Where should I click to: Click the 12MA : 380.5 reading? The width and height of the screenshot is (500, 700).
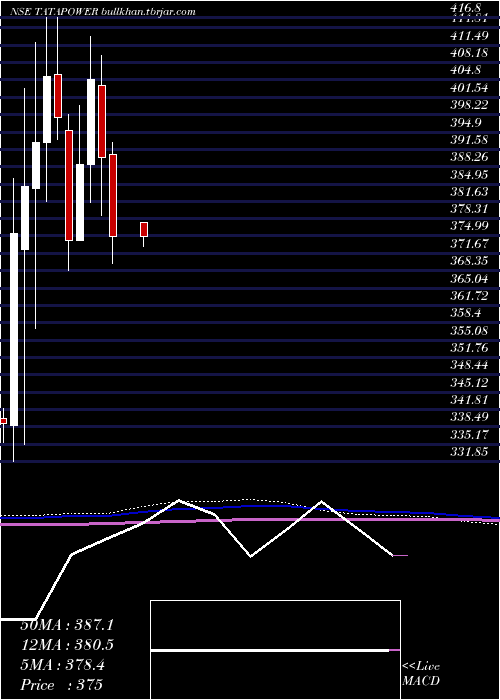[x=67, y=645]
